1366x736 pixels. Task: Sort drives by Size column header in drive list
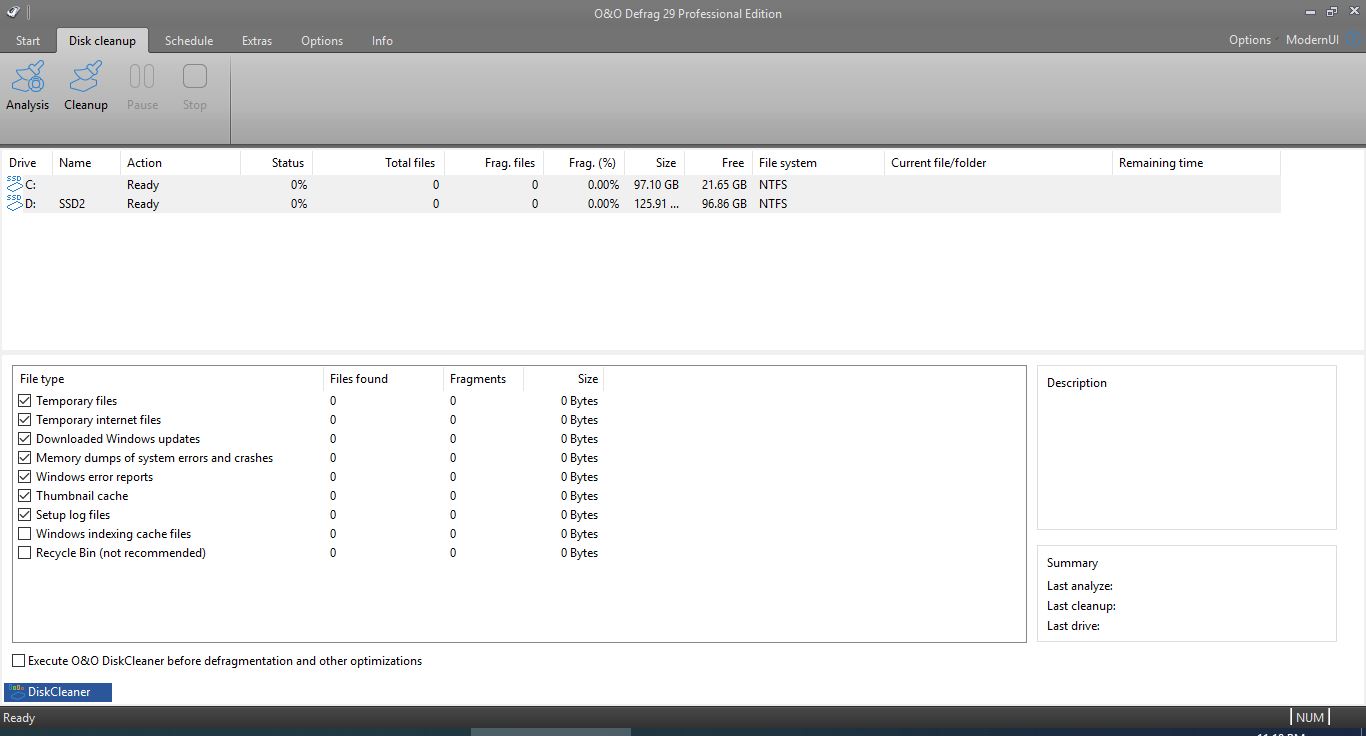(655, 163)
